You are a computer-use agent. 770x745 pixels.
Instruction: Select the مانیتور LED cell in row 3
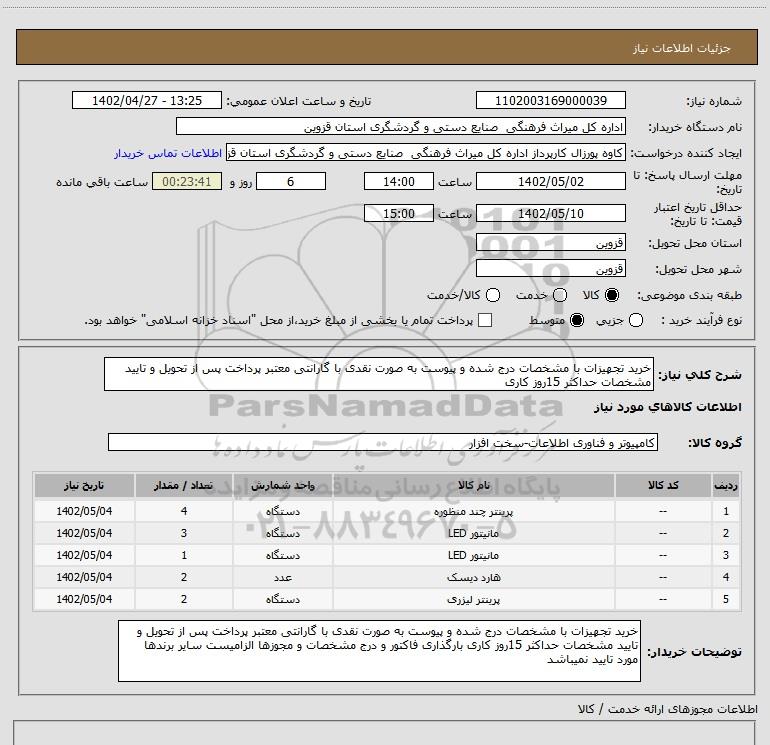473,555
